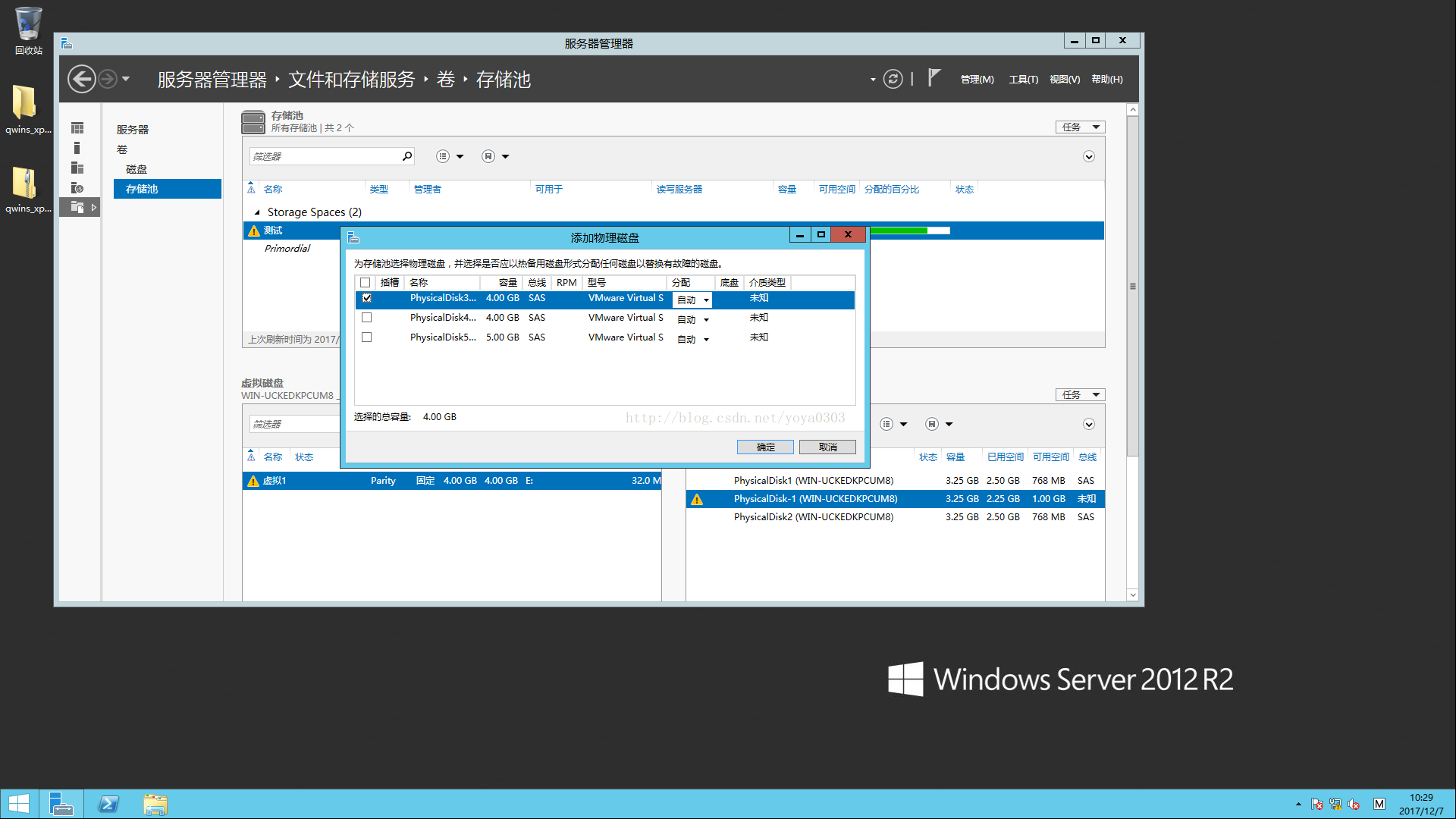1456x819 pixels.
Task: Select 磁盘 in the left navigation
Action: coord(136,169)
